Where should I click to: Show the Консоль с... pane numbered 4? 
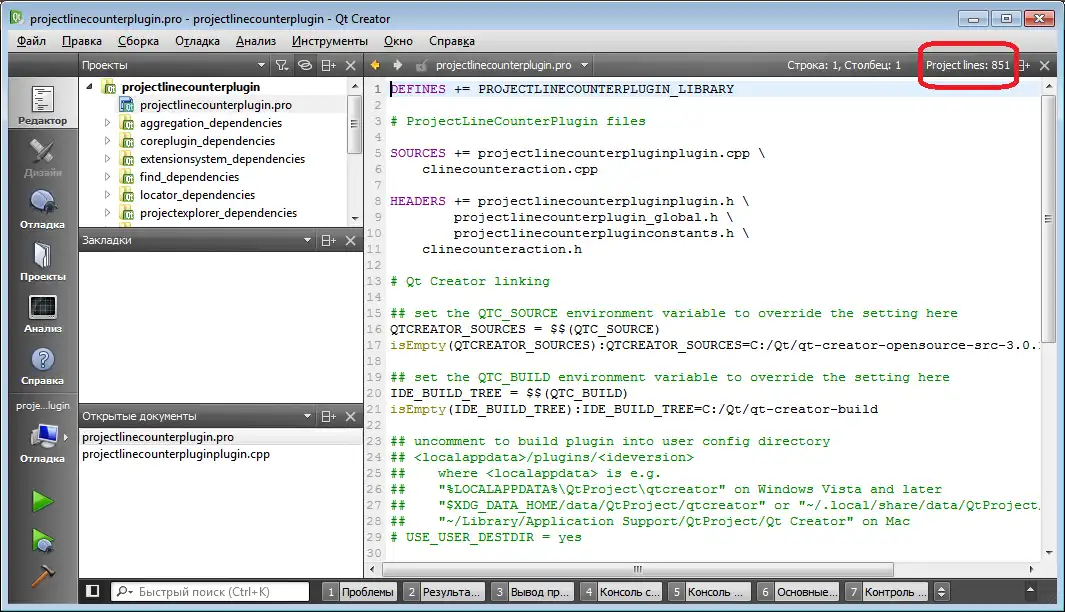[x=621, y=592]
